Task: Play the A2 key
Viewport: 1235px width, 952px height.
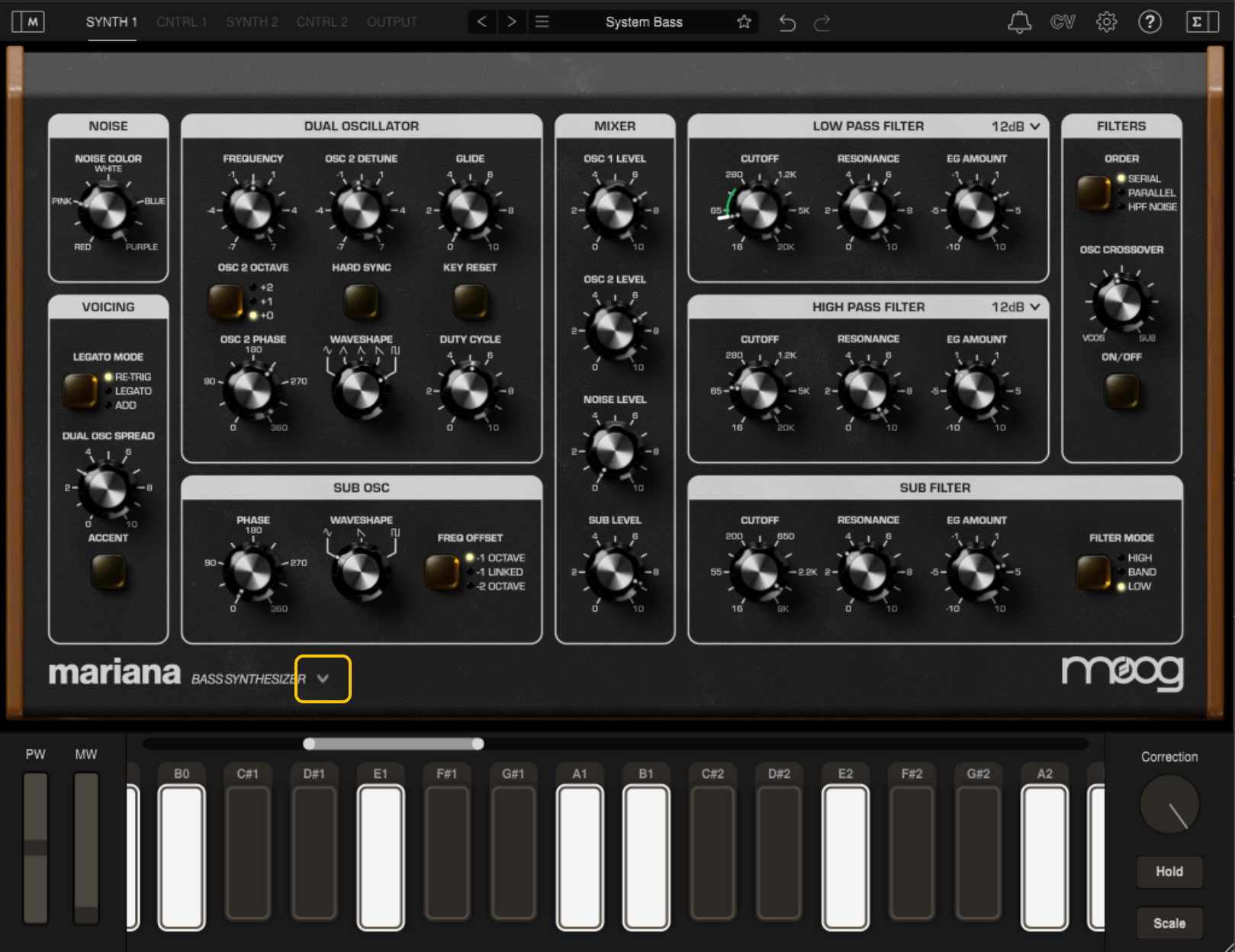Action: click(1044, 858)
